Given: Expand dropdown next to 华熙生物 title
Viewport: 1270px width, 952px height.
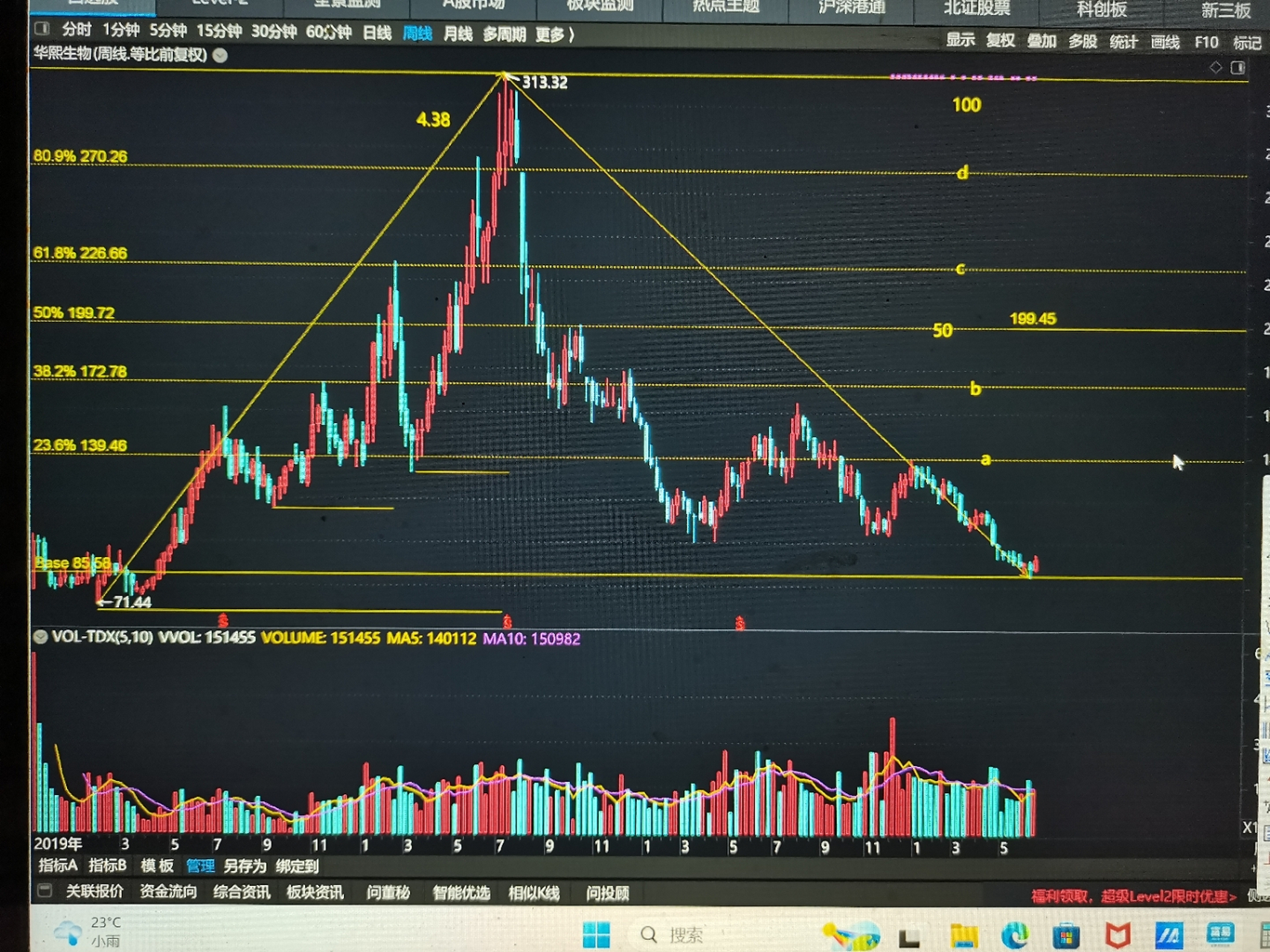Looking at the screenshot, I should 220,55.
